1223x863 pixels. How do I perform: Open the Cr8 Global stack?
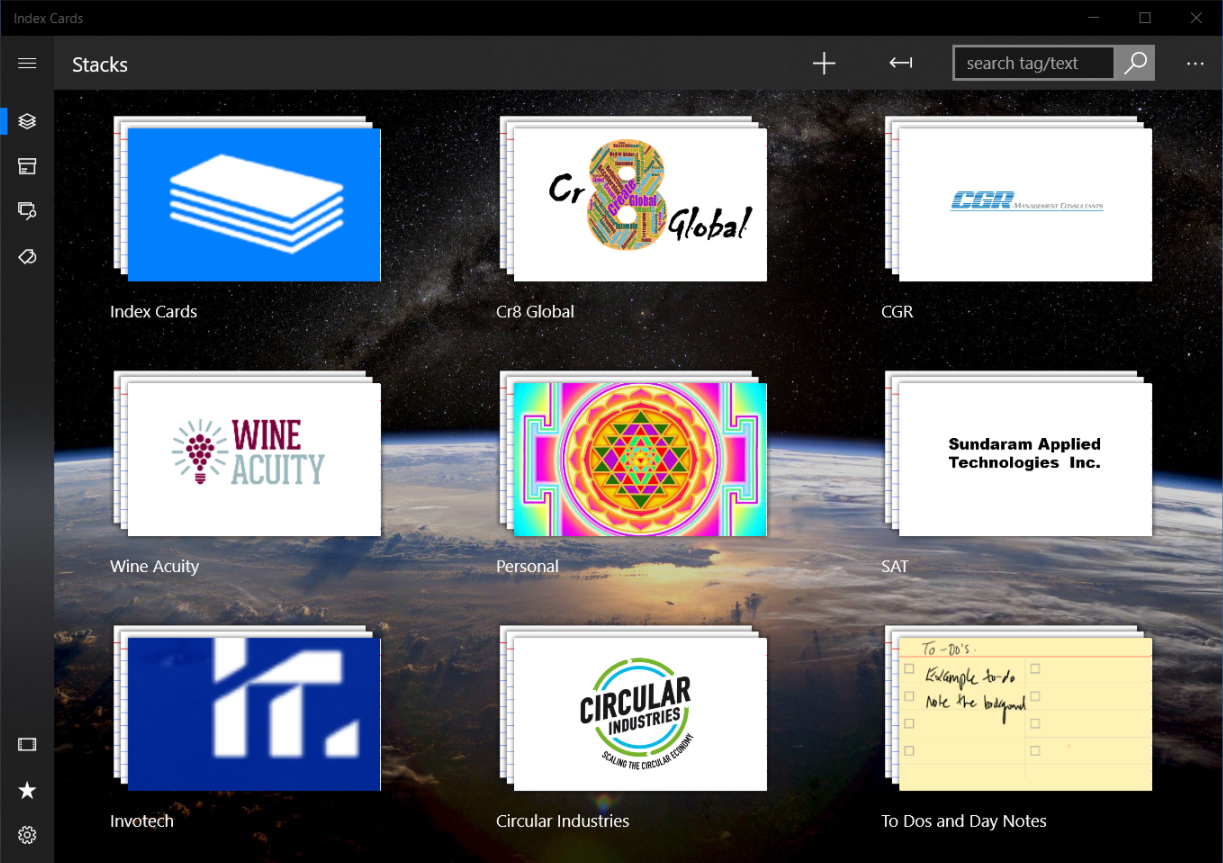pos(638,203)
